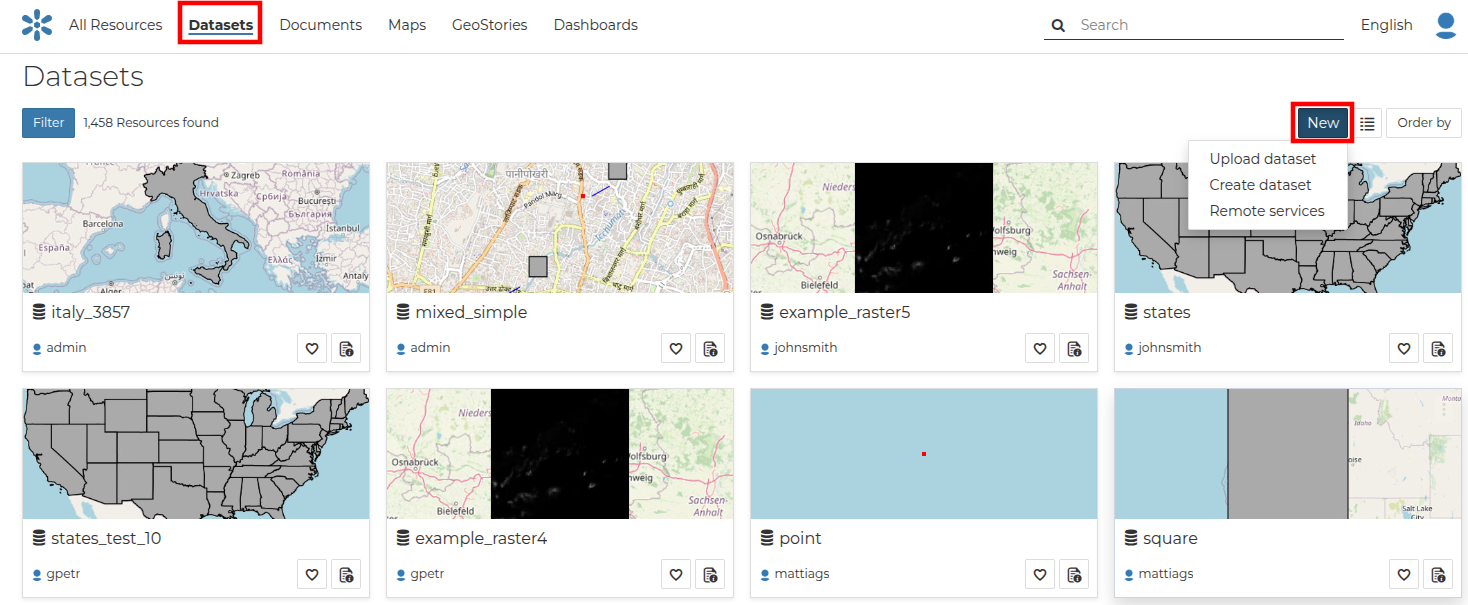1468x605 pixels.
Task: Click the GeoNode logo icon
Action: tap(37, 25)
